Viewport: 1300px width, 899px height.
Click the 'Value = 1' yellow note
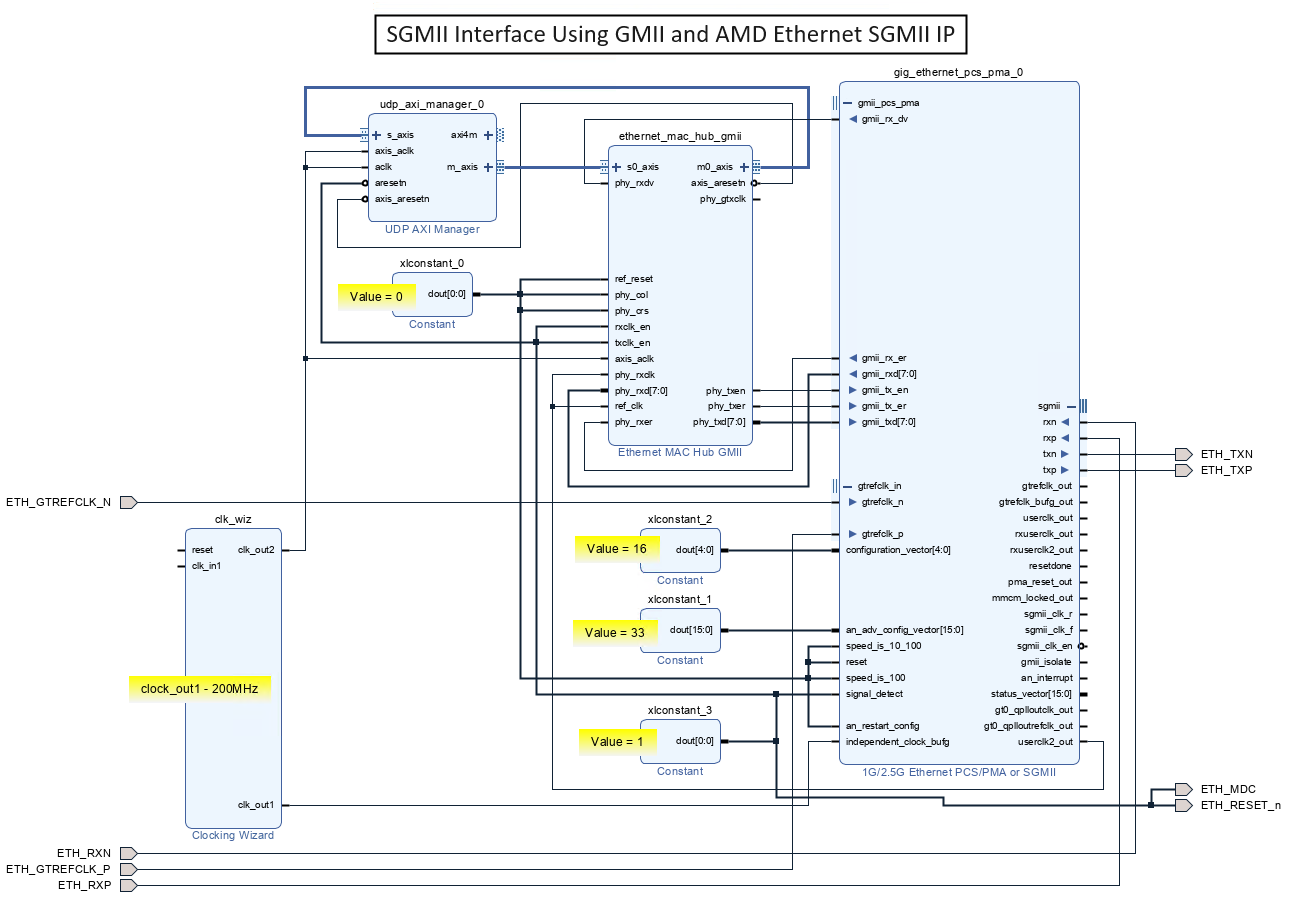619,741
